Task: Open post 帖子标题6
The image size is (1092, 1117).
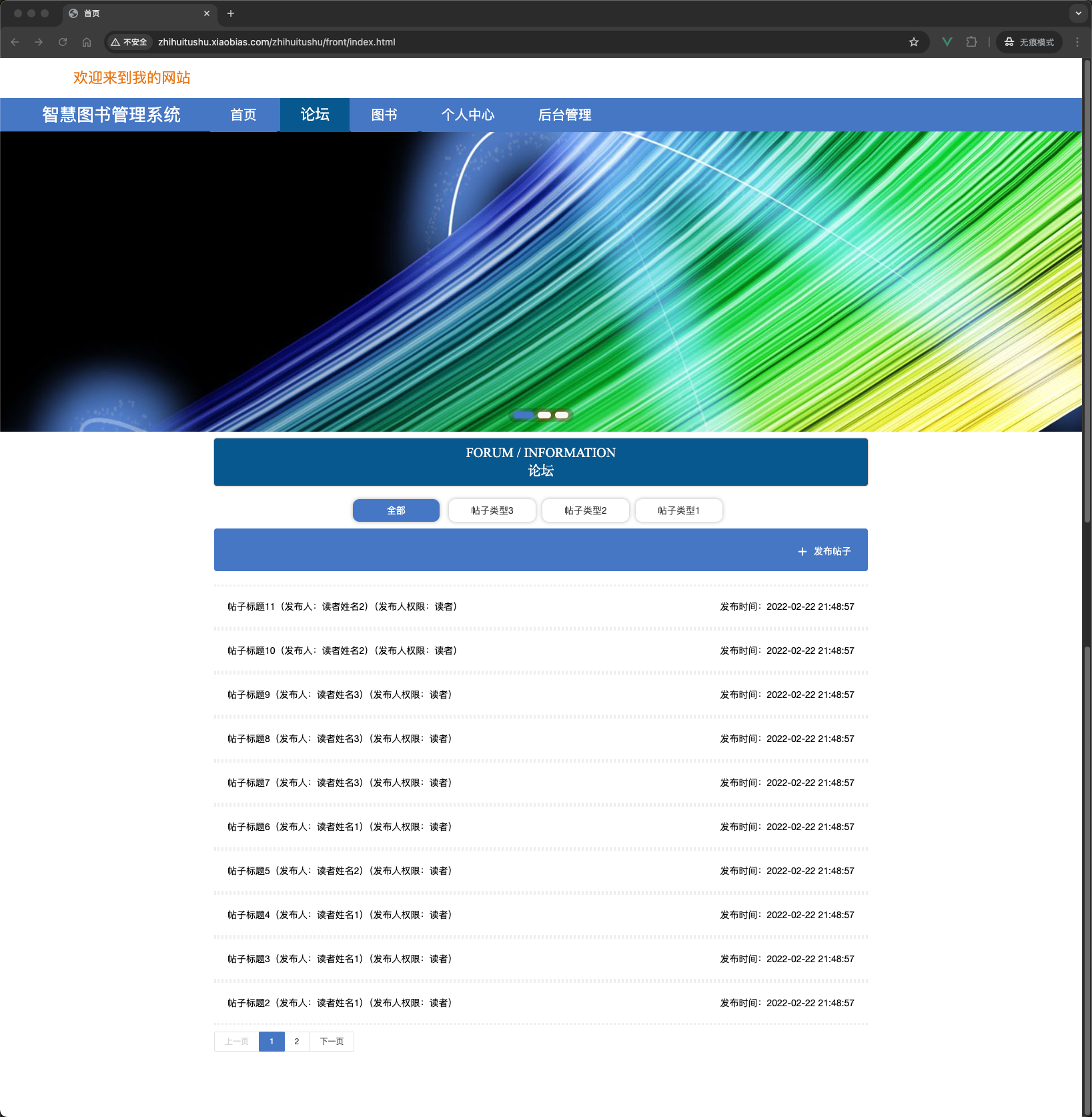Action: [x=541, y=827]
